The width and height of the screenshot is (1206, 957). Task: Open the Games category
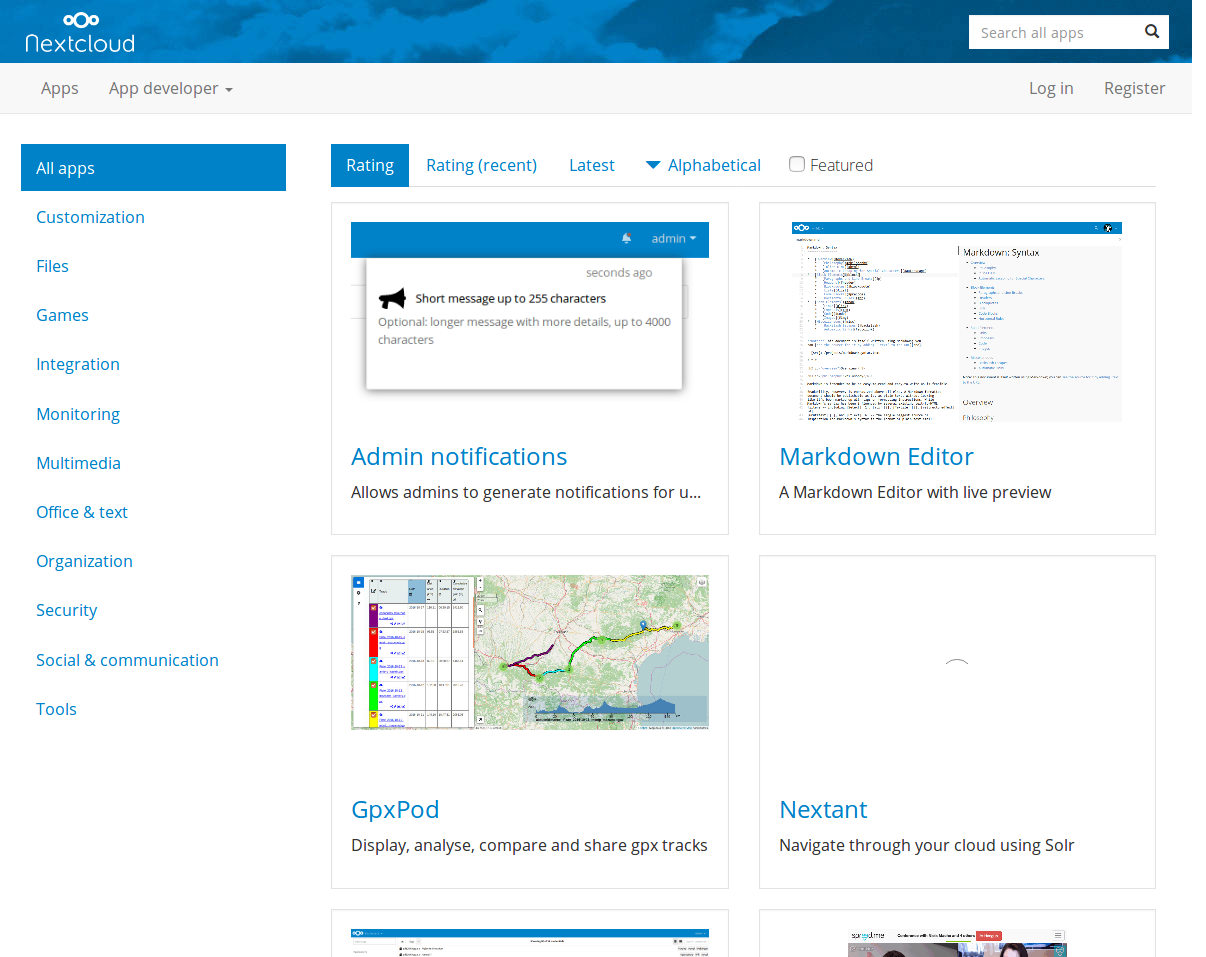[x=62, y=315]
